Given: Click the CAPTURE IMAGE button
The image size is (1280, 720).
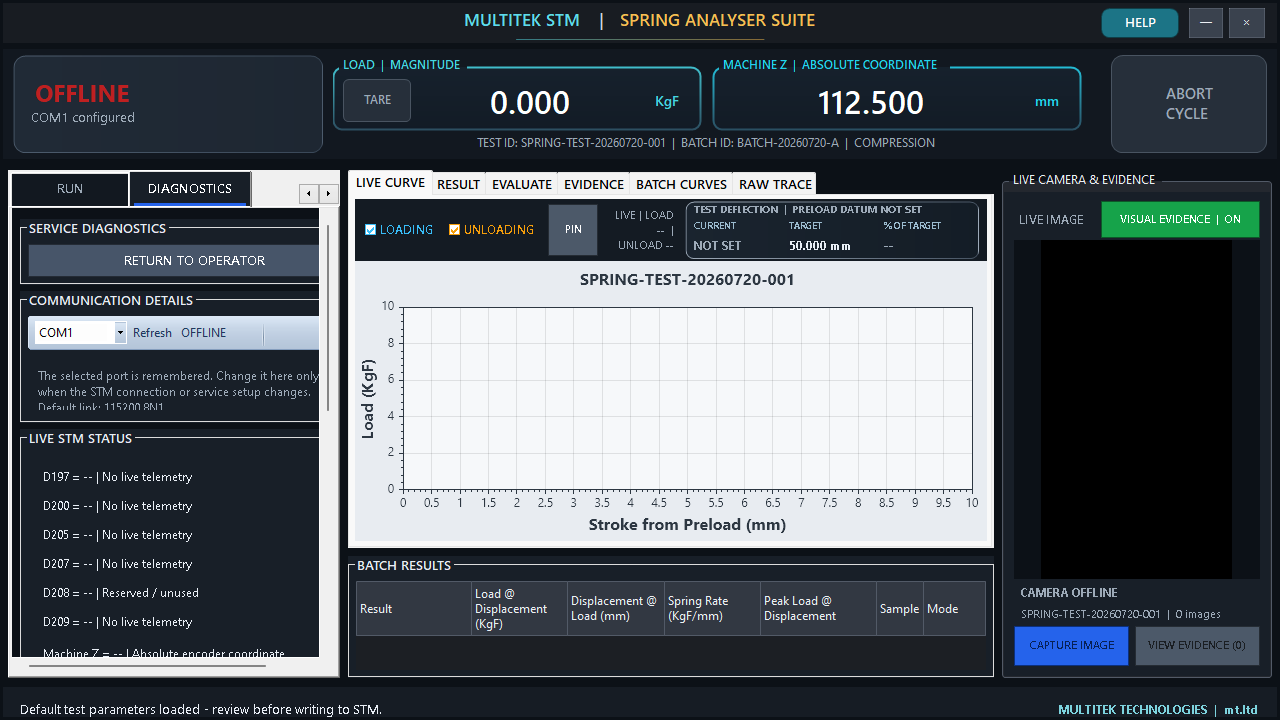Looking at the screenshot, I should [1071, 646].
